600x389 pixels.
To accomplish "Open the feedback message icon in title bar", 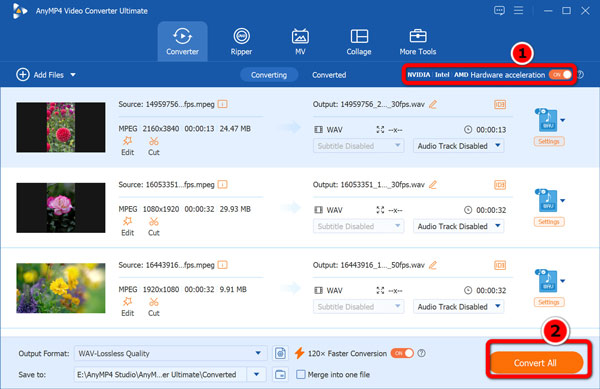I will [499, 11].
